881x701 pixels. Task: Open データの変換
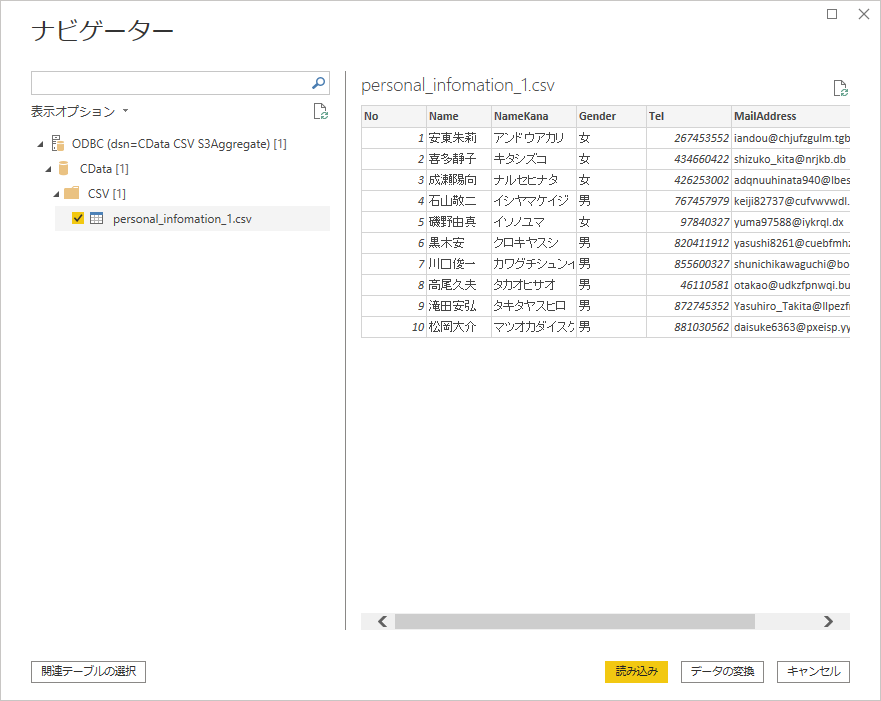(x=721, y=672)
